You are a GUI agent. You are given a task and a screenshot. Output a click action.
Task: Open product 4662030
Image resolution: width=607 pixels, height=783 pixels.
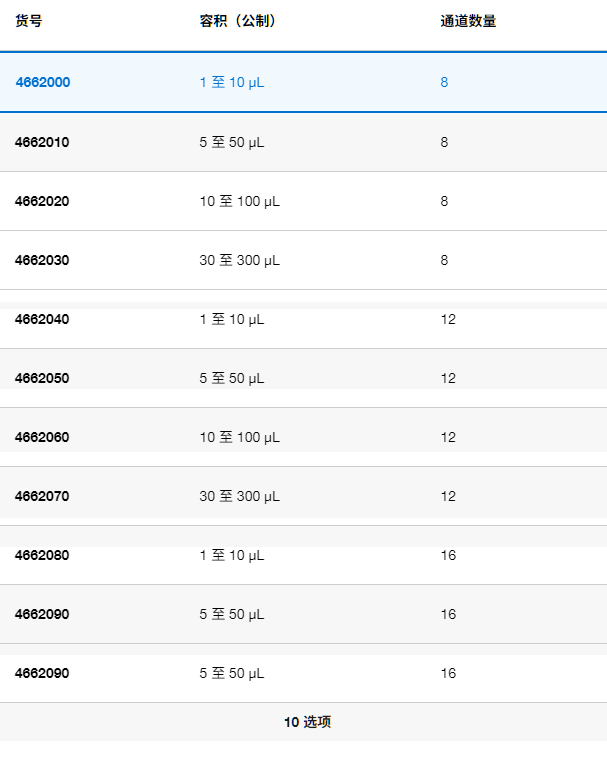click(x=42, y=260)
